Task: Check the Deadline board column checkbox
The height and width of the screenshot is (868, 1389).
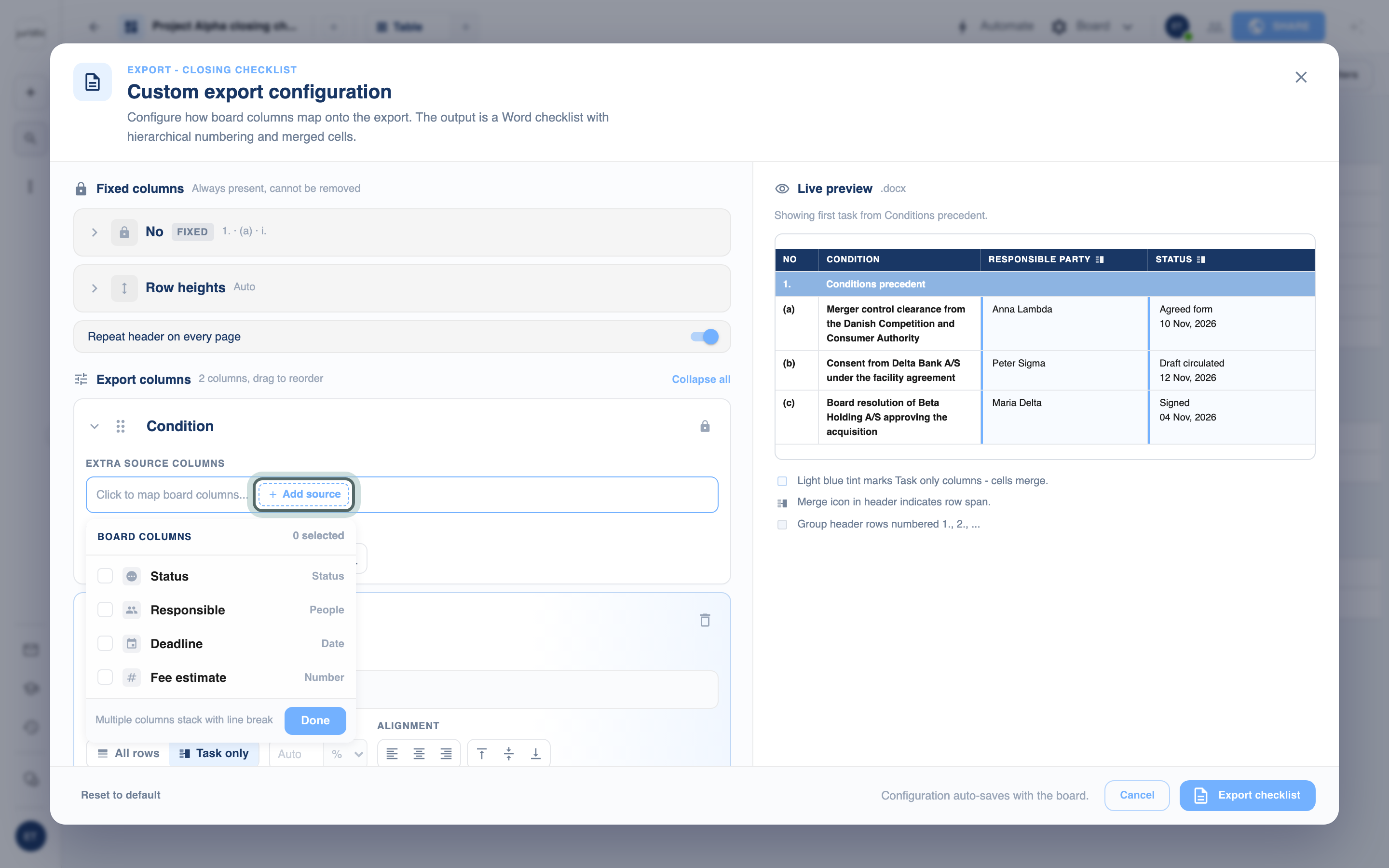Action: [x=105, y=644]
